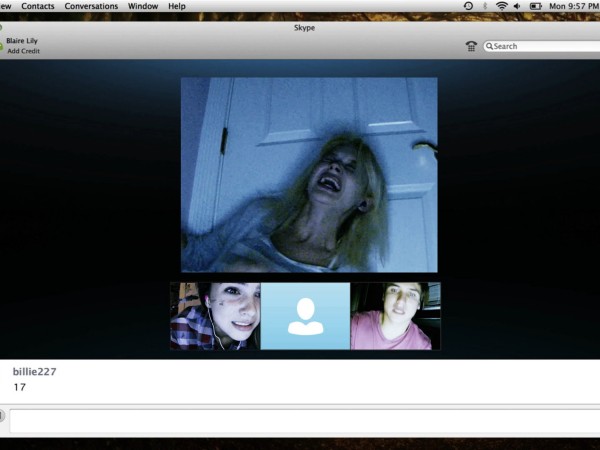Screen dimensions: 600x450
Task: Click the battery status icon
Action: (x=535, y=6)
